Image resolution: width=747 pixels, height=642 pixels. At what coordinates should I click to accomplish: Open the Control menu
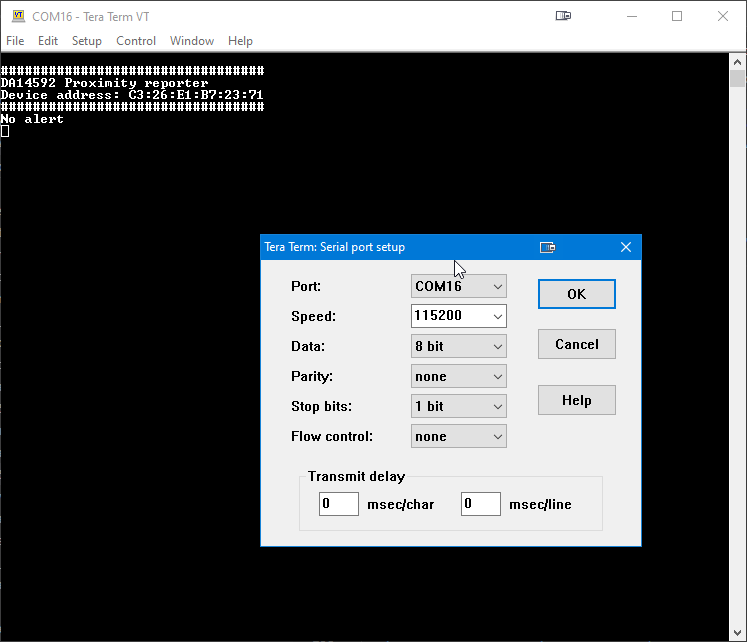click(136, 41)
